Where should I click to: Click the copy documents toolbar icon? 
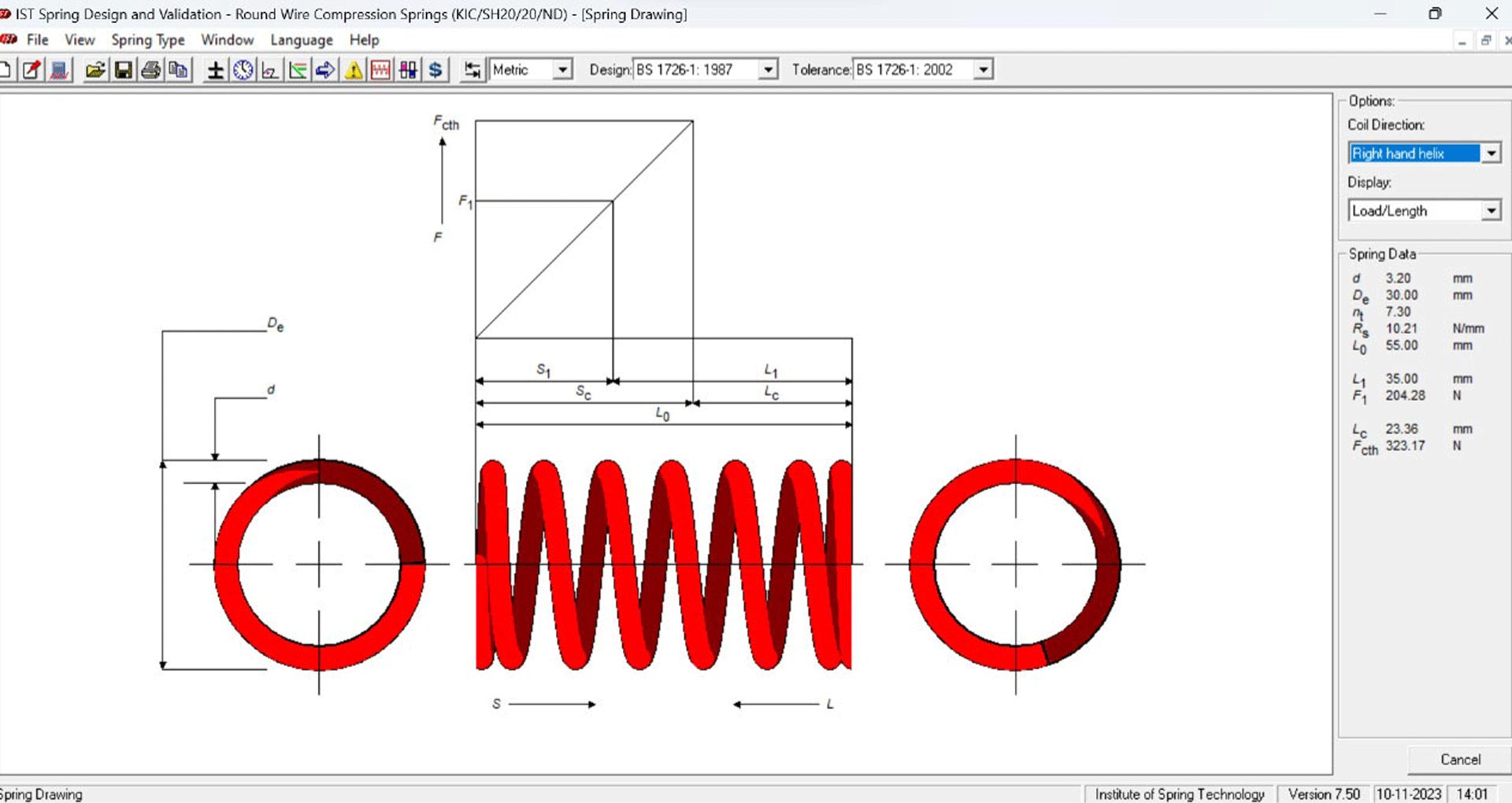coord(179,70)
